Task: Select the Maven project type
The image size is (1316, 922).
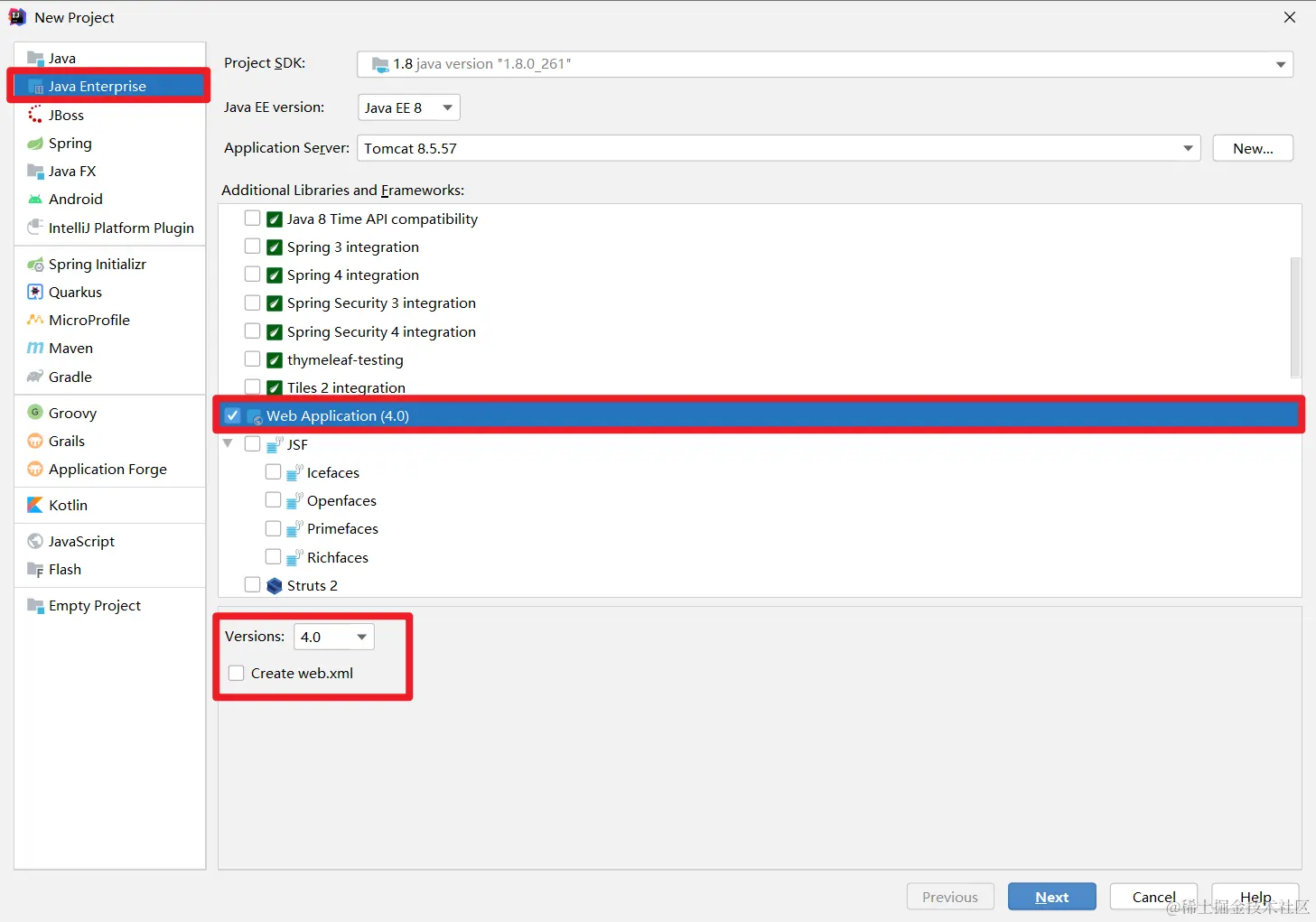Action: click(x=109, y=348)
